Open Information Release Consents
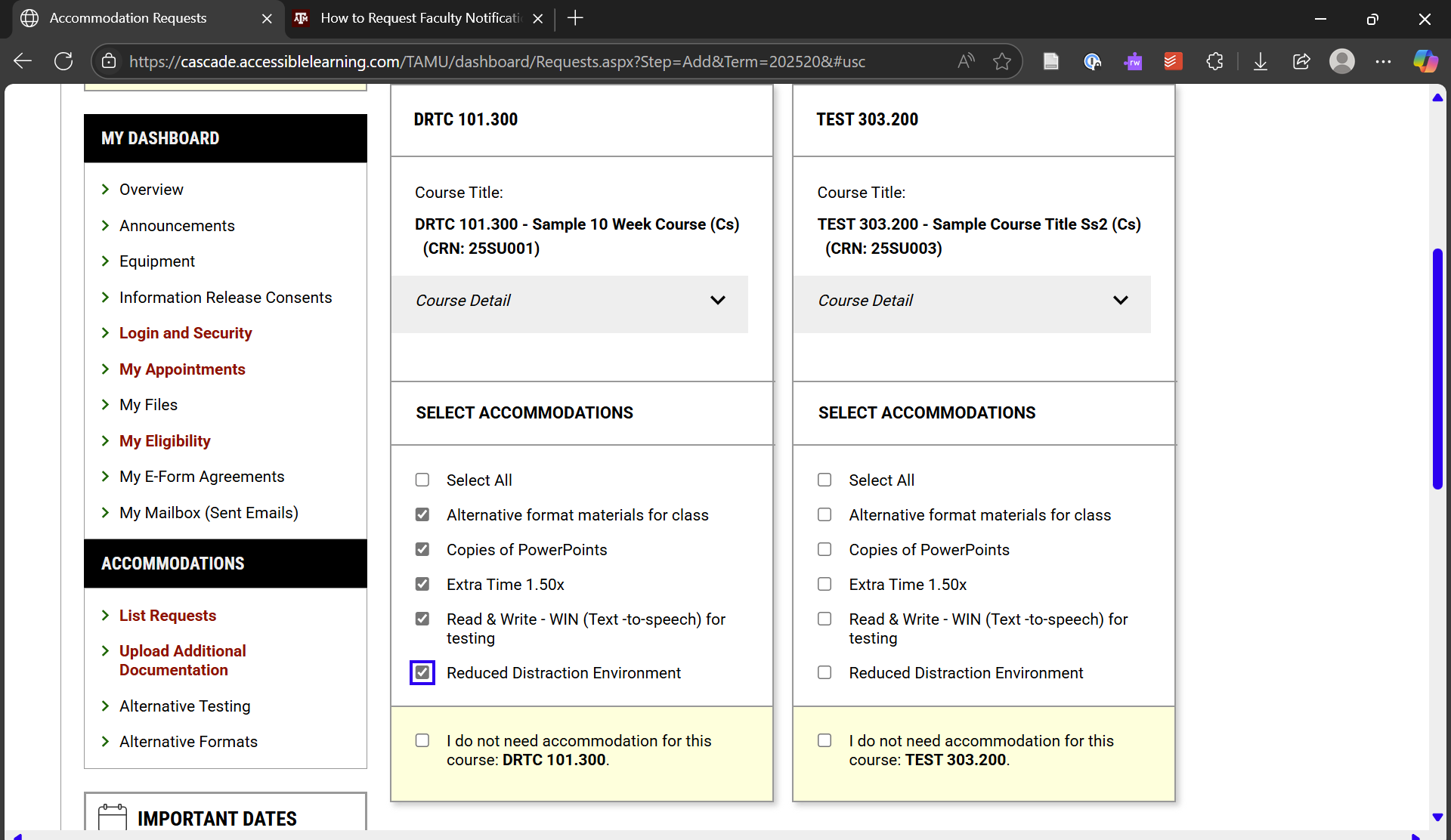1451x840 pixels. pyautogui.click(x=225, y=297)
